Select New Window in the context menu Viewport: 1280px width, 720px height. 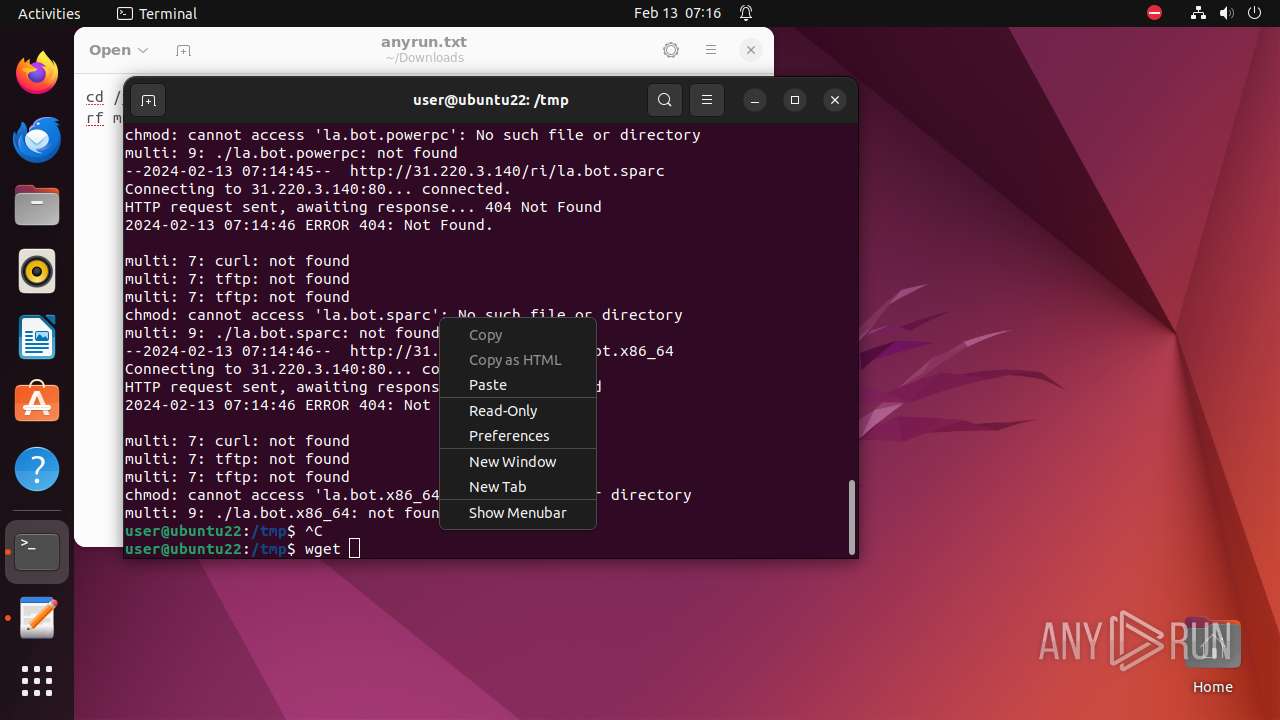click(518, 462)
